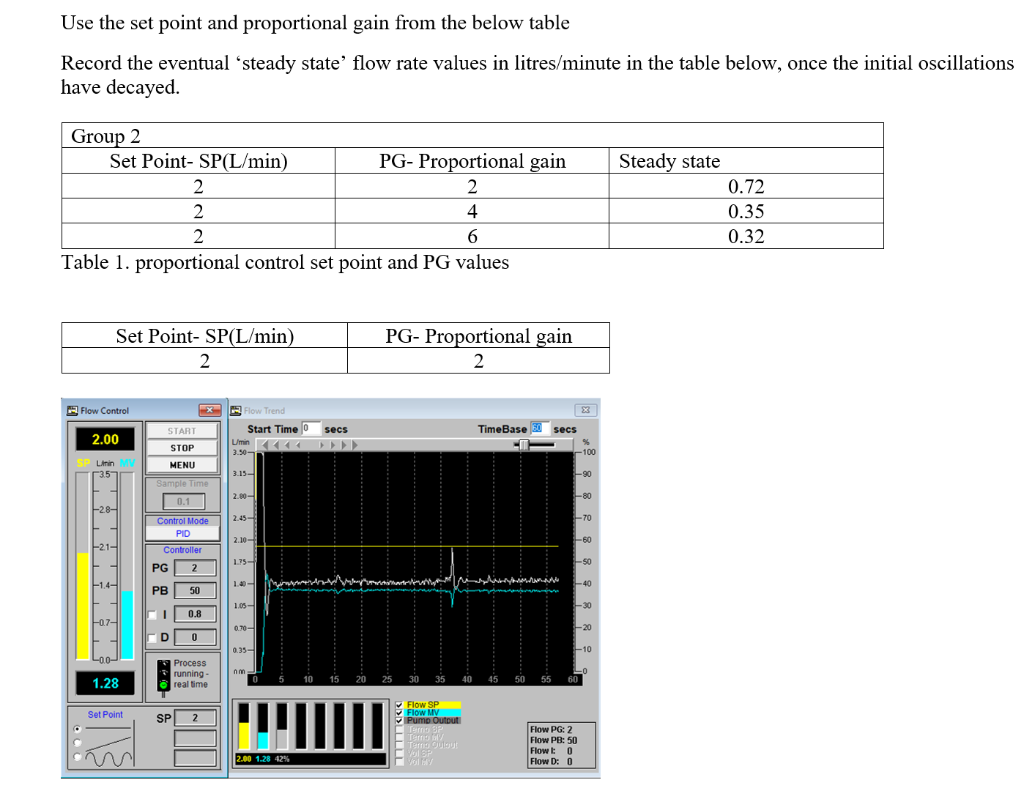Click the Flow PG: 2 status text
1024x791 pixels.
point(551,730)
